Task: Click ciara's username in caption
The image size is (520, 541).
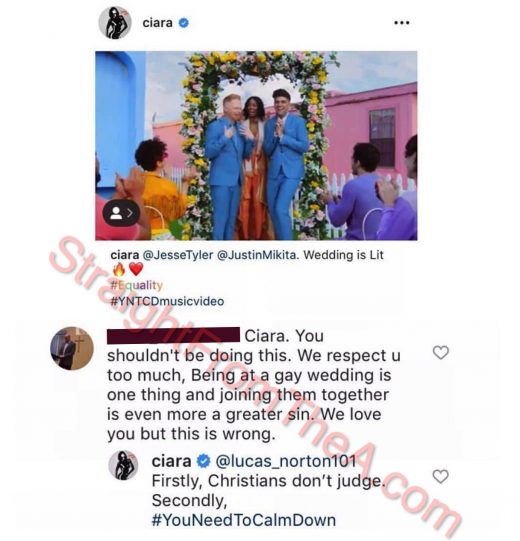Action: pyautogui.click(x=125, y=255)
